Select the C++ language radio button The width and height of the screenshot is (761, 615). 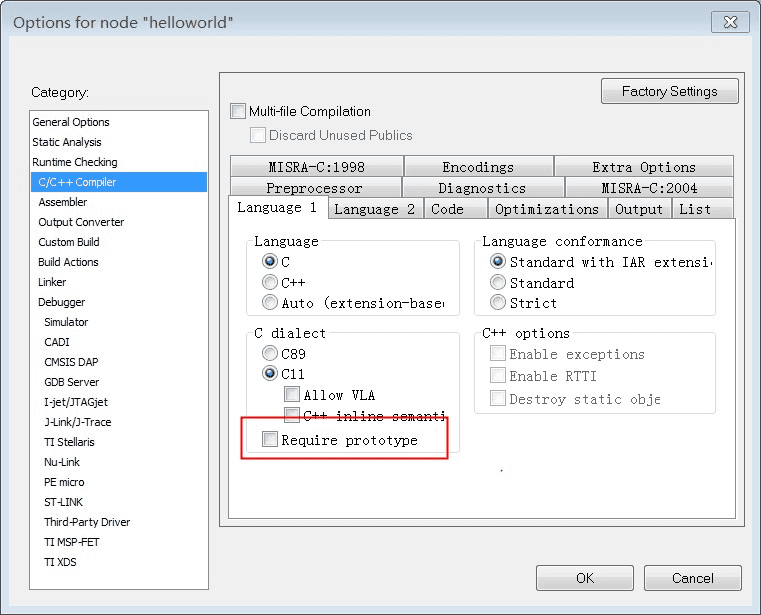point(270,283)
